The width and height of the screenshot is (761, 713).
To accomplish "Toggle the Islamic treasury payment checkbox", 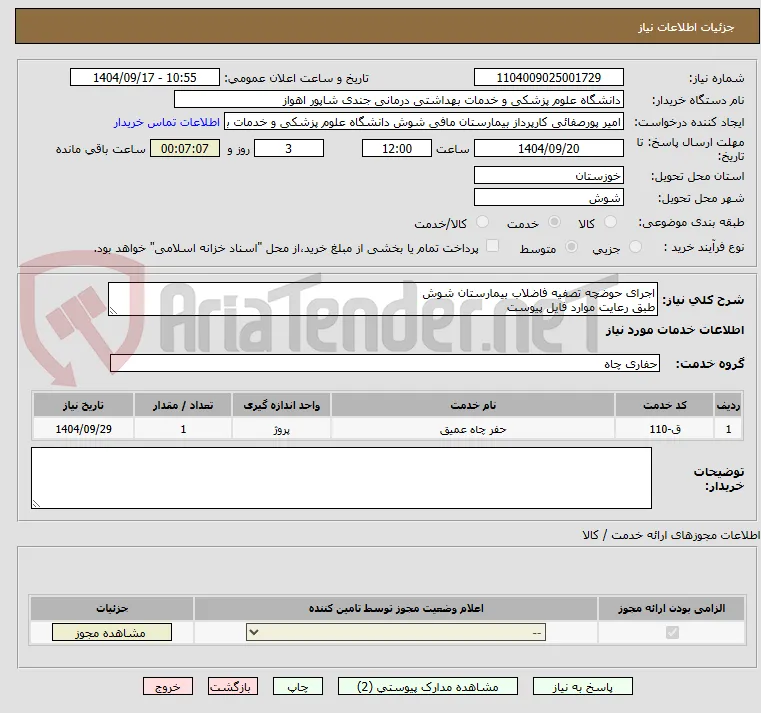I will tap(492, 246).
